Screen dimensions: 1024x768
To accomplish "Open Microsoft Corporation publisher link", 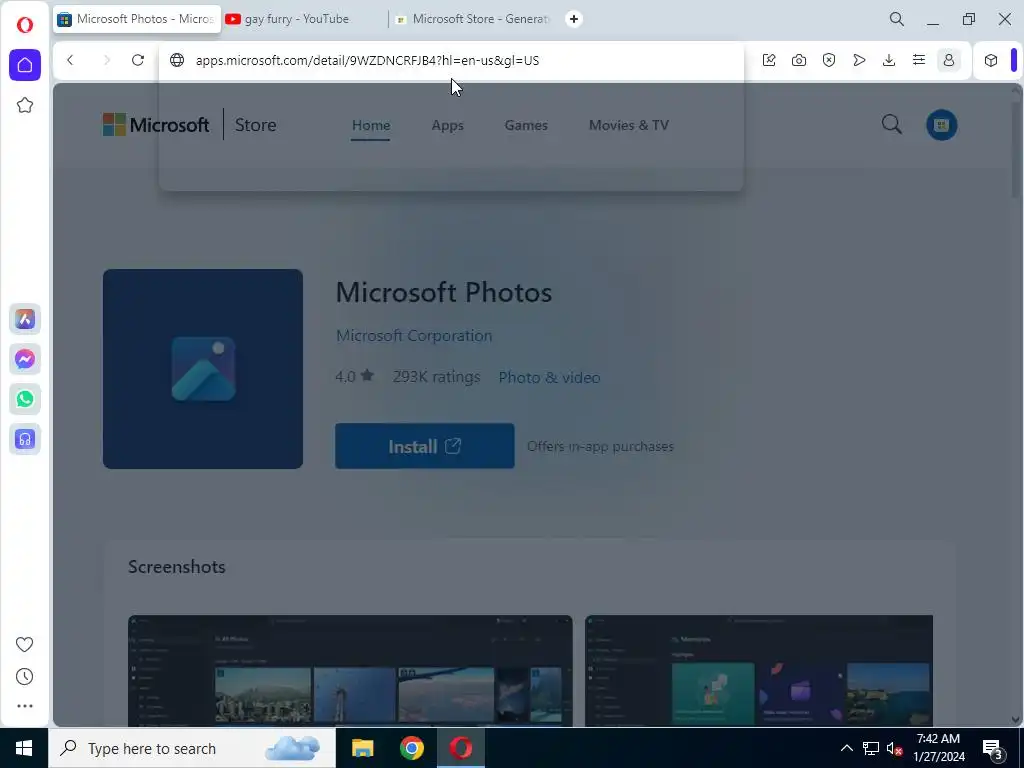I will (x=414, y=336).
